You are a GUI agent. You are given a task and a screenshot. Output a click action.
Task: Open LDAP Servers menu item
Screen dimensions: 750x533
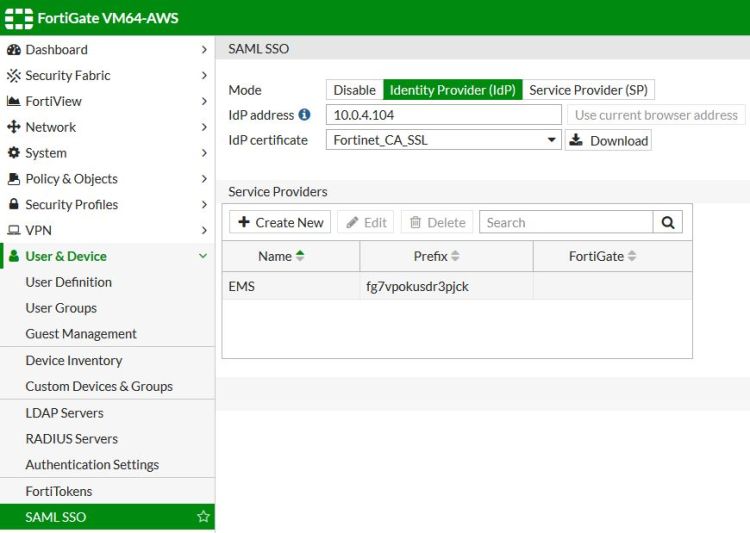[x=64, y=413]
